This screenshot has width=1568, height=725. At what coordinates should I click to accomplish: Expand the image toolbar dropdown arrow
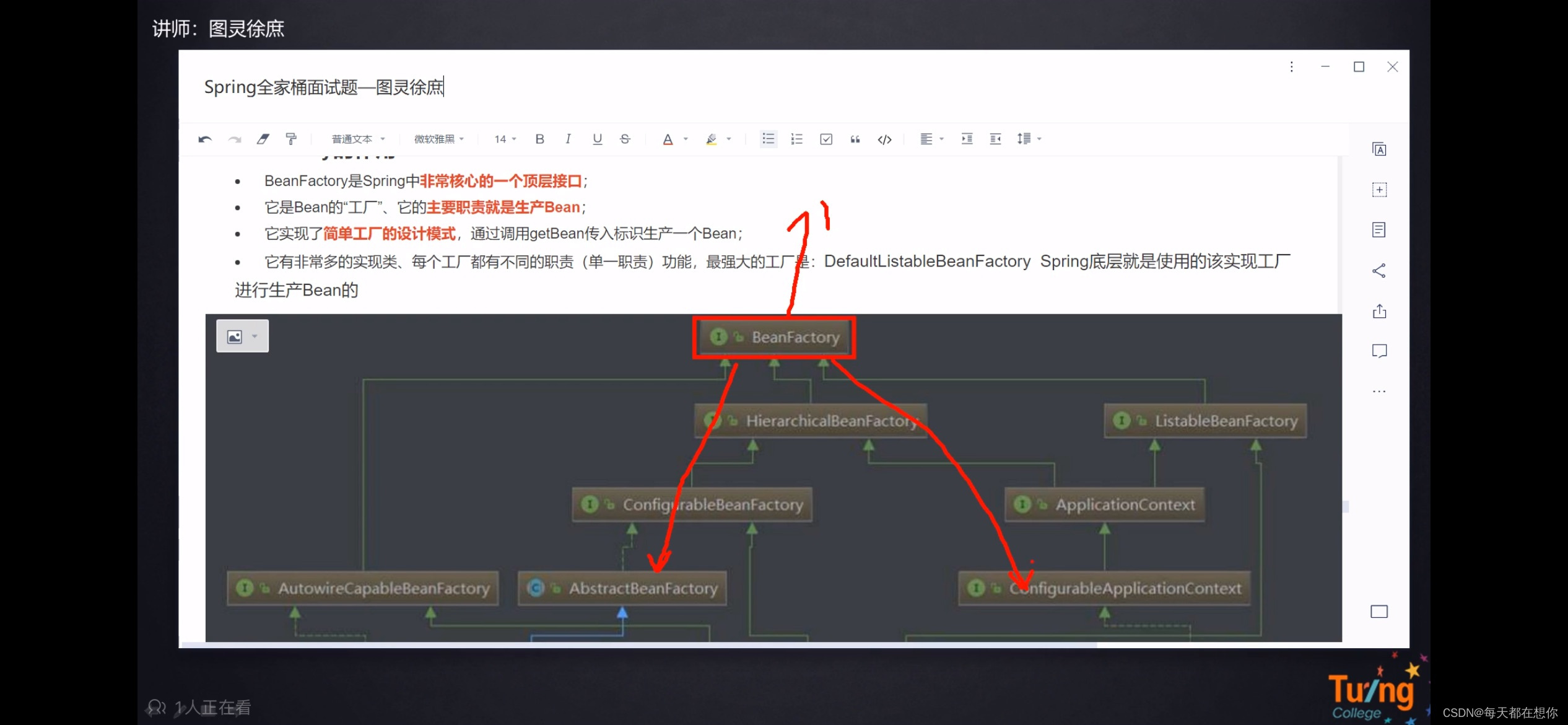(x=255, y=336)
